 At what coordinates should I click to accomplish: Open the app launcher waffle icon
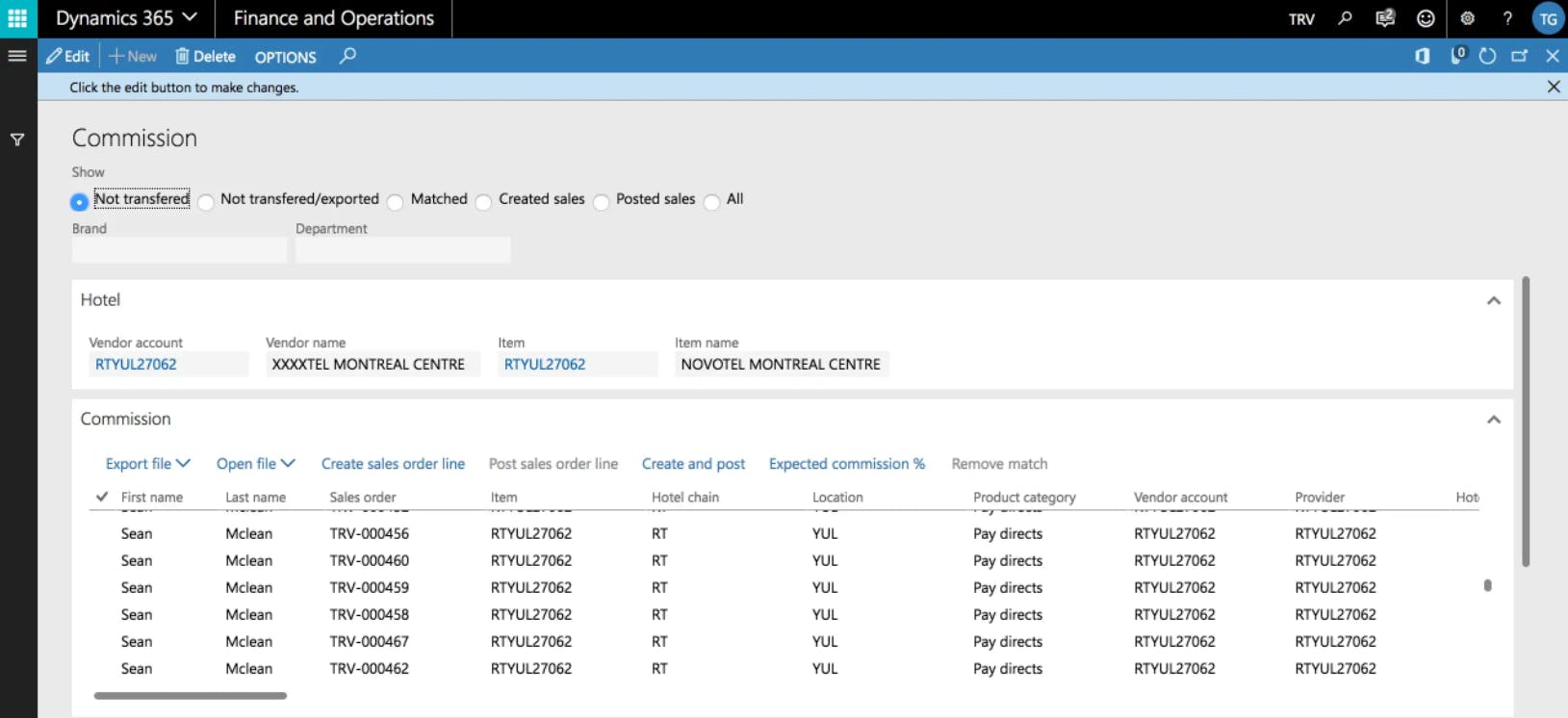click(17, 18)
